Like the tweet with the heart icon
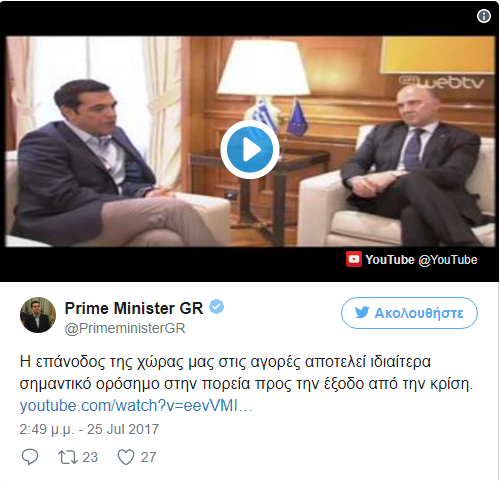500x481 pixels. (x=126, y=457)
